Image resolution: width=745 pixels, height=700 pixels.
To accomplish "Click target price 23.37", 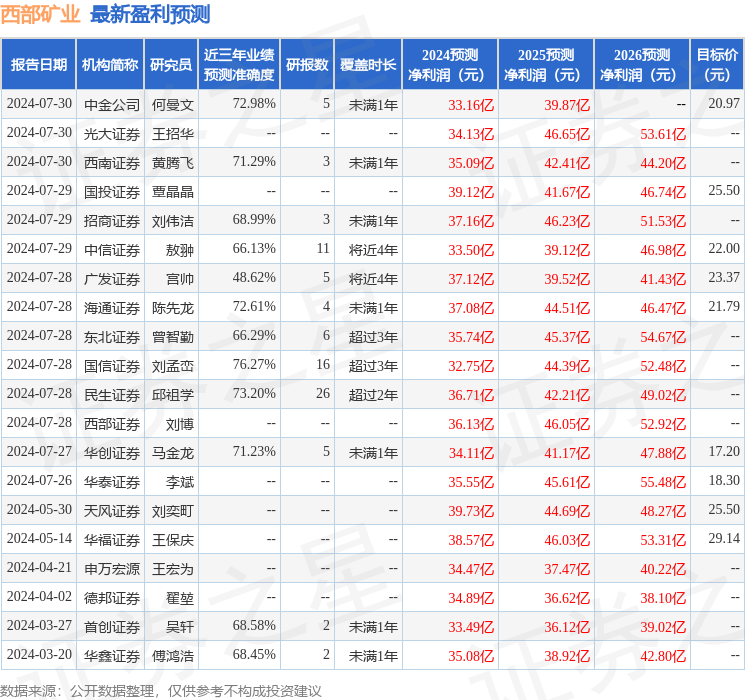I will pyautogui.click(x=724, y=277).
